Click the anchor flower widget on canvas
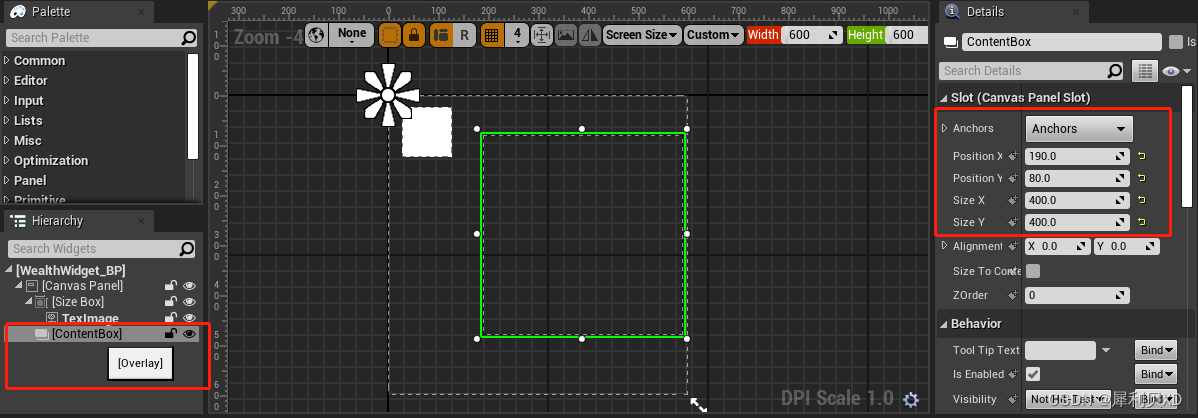This screenshot has width=1198, height=418. point(388,95)
